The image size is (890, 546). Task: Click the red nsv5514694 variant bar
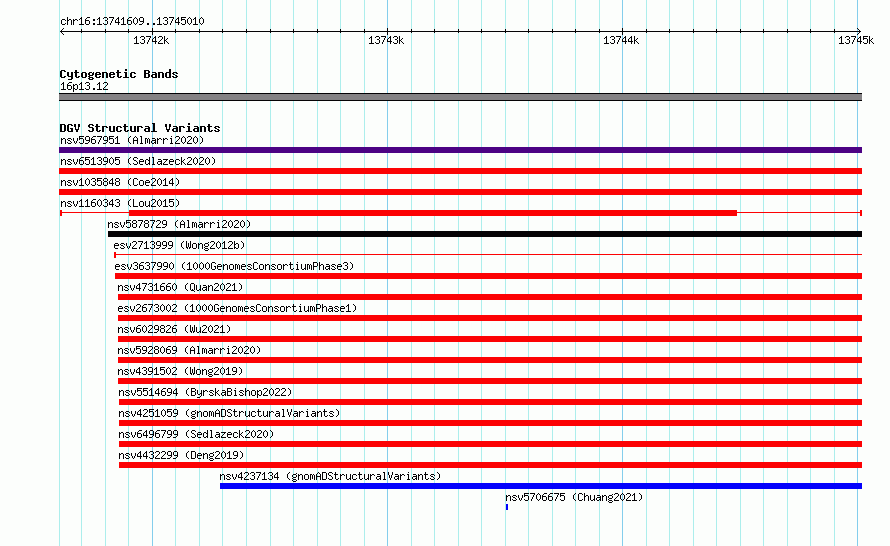[x=490, y=402]
